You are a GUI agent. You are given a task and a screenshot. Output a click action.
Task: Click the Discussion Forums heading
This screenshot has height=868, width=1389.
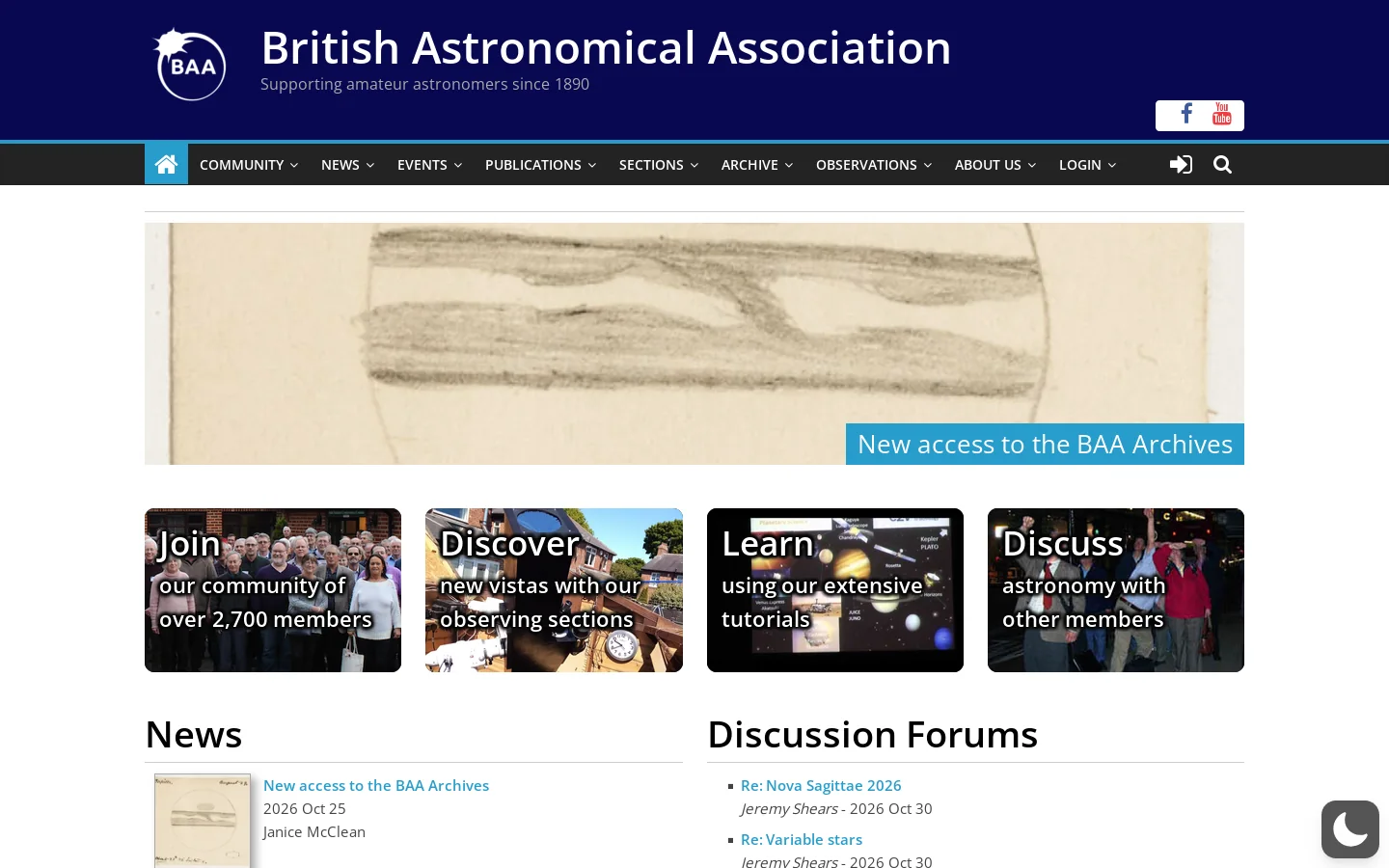pos(873,735)
